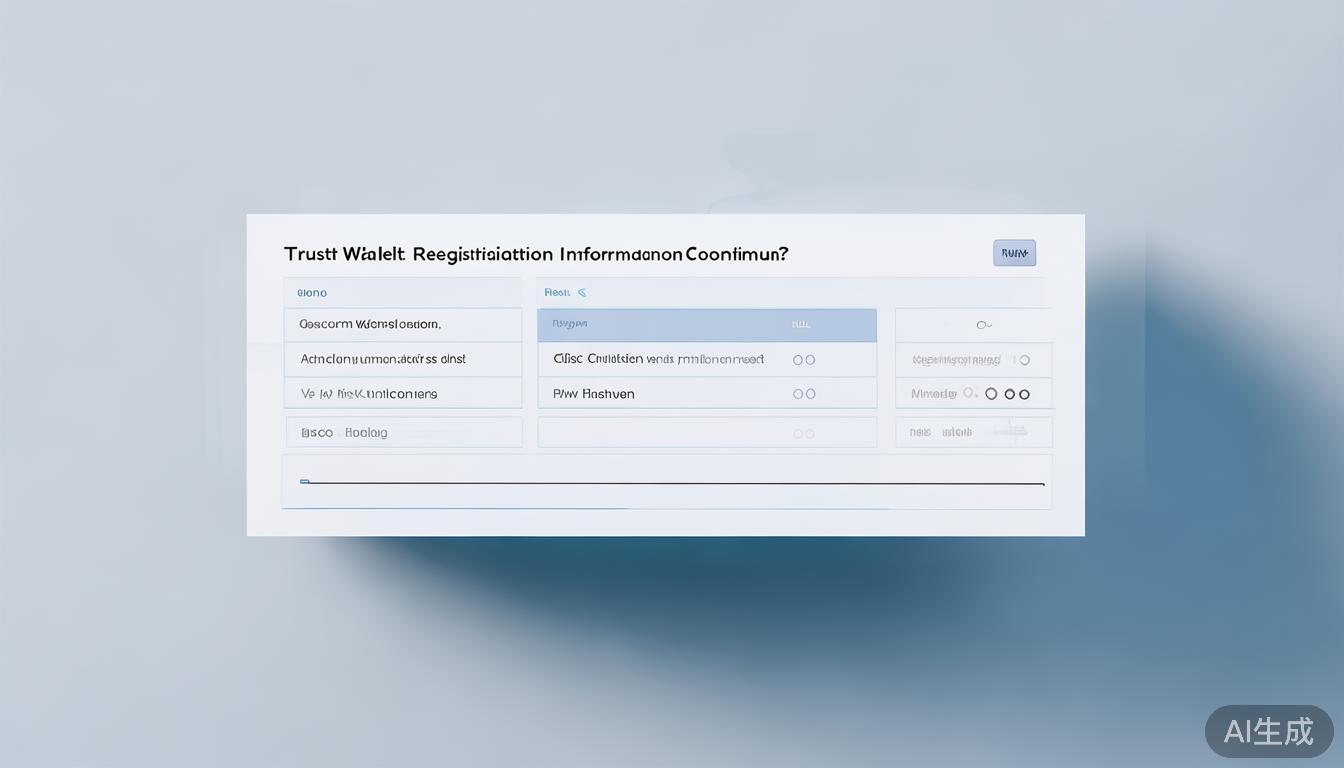This screenshot has width=1344, height=768.
Task: Click the arrow icon next to the 'Resti' header
Action: pyautogui.click(x=582, y=293)
